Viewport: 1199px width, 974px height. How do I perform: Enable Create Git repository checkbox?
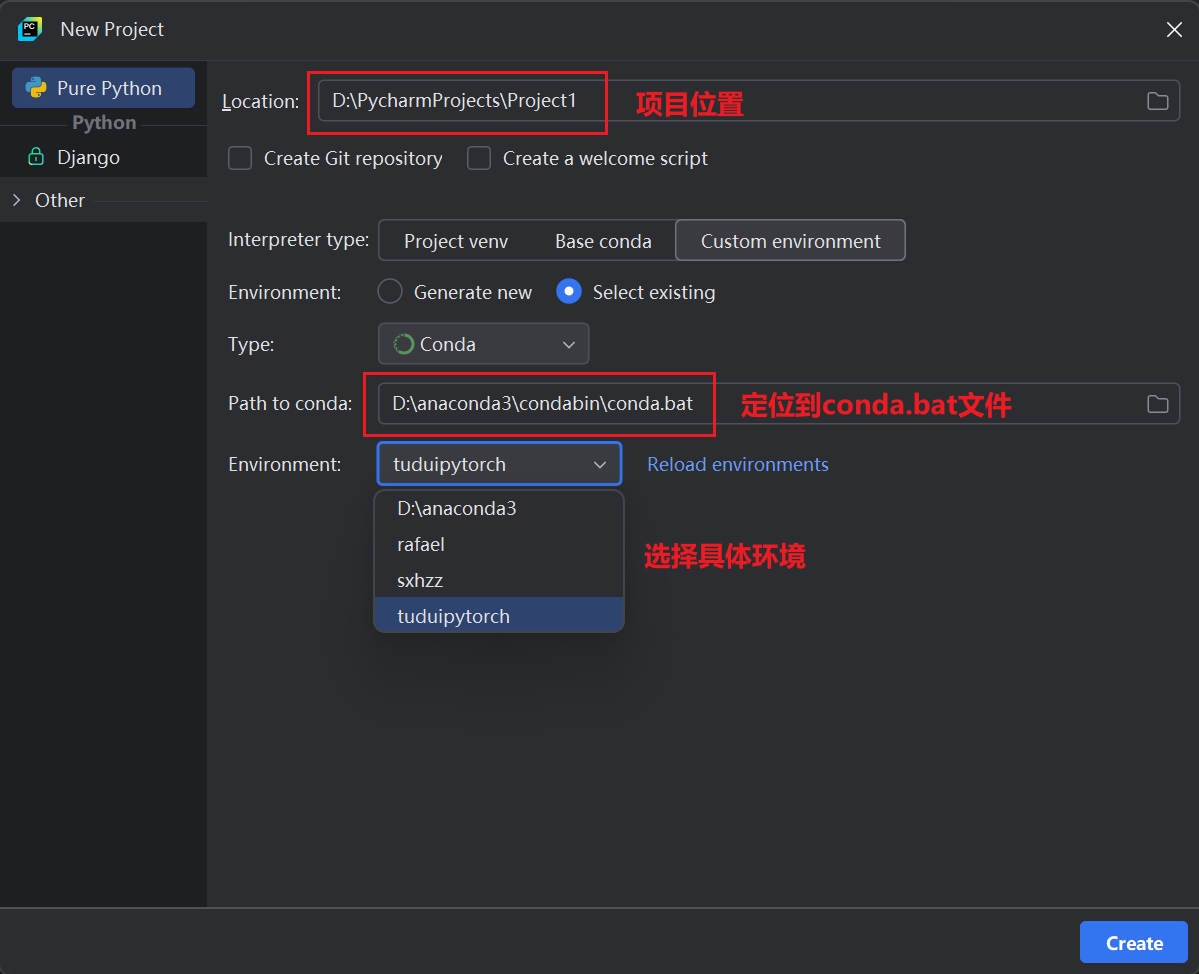[240, 158]
